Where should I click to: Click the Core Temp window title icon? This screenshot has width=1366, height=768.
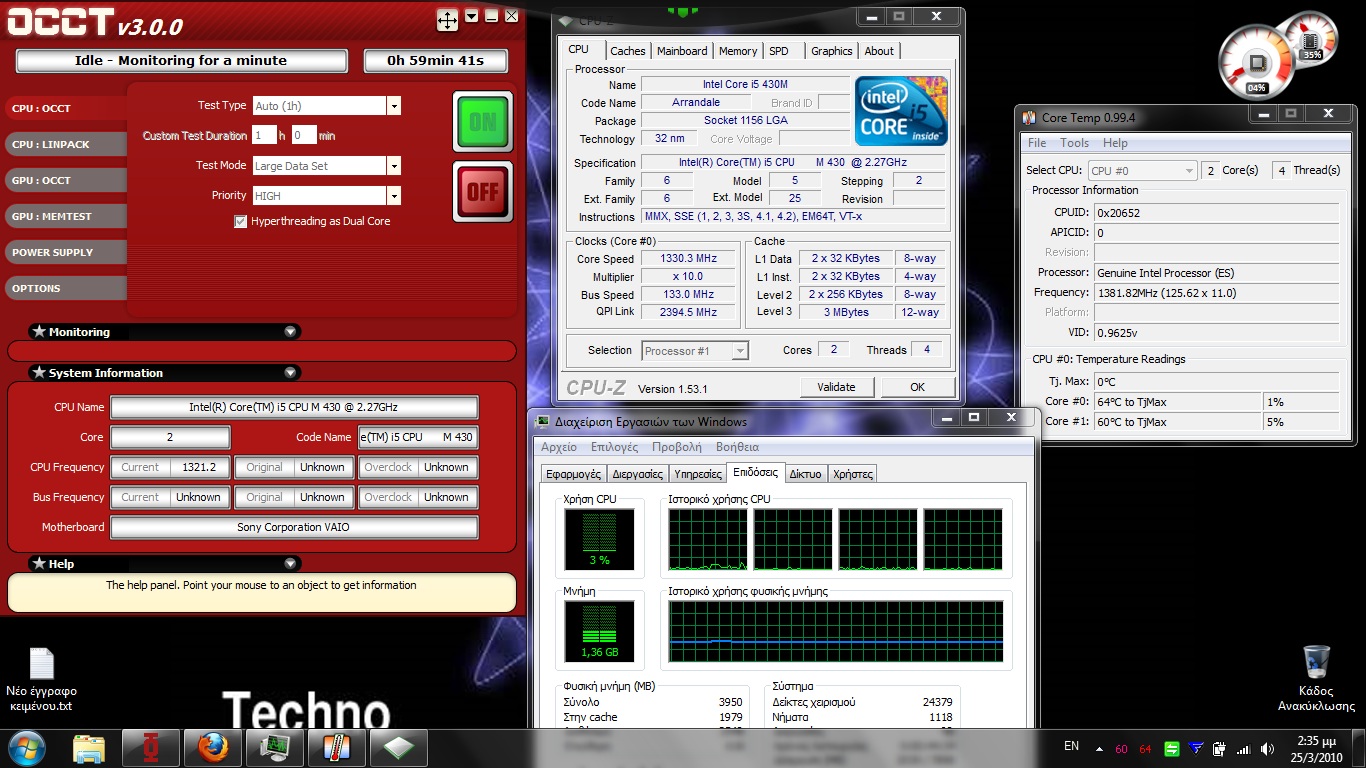(x=1029, y=118)
